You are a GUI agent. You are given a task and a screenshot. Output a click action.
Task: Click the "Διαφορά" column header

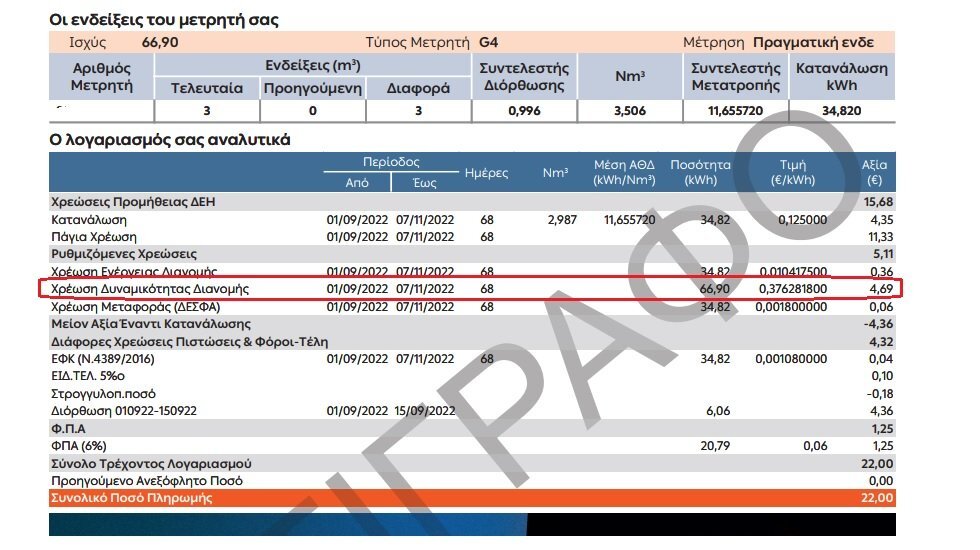(418, 88)
